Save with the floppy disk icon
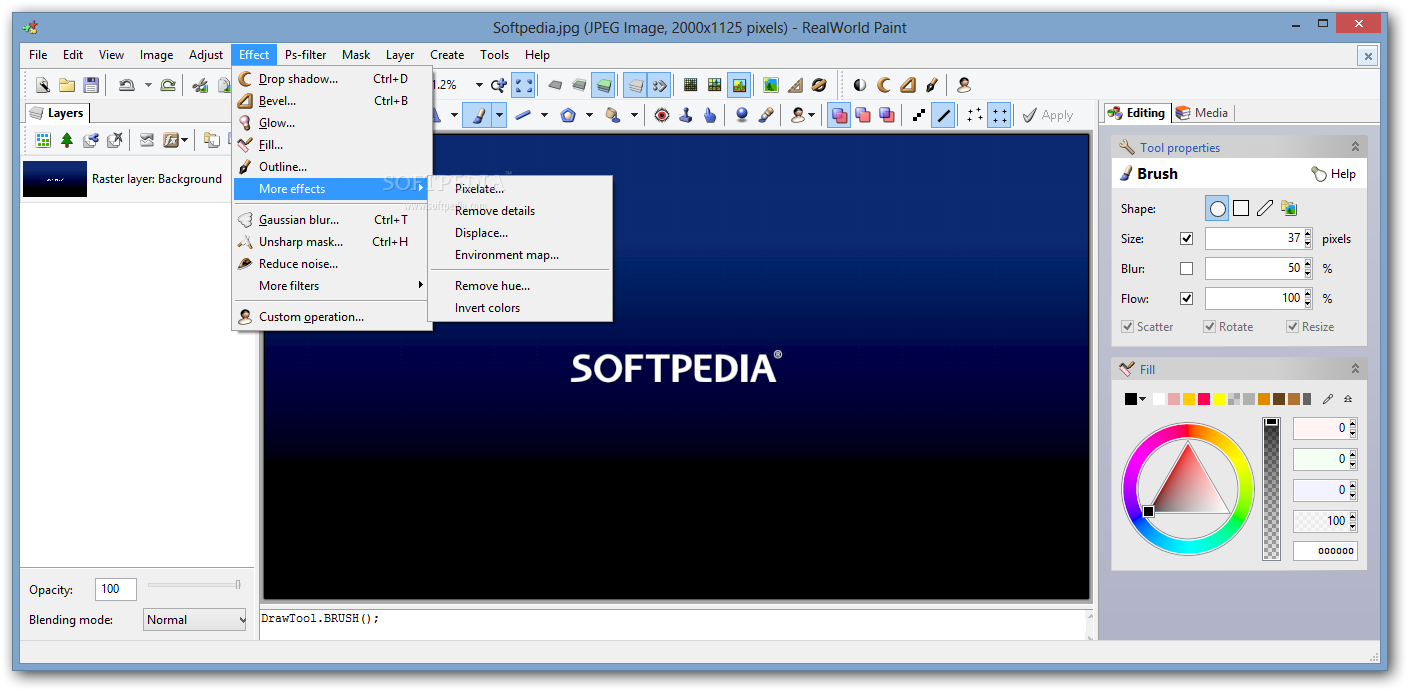This screenshot has width=1408, height=691. (91, 85)
